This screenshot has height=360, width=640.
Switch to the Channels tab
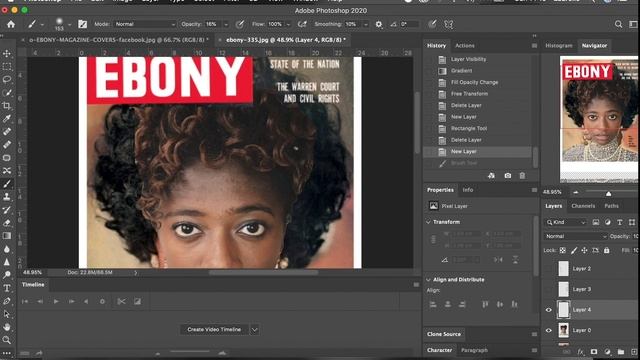pos(583,206)
